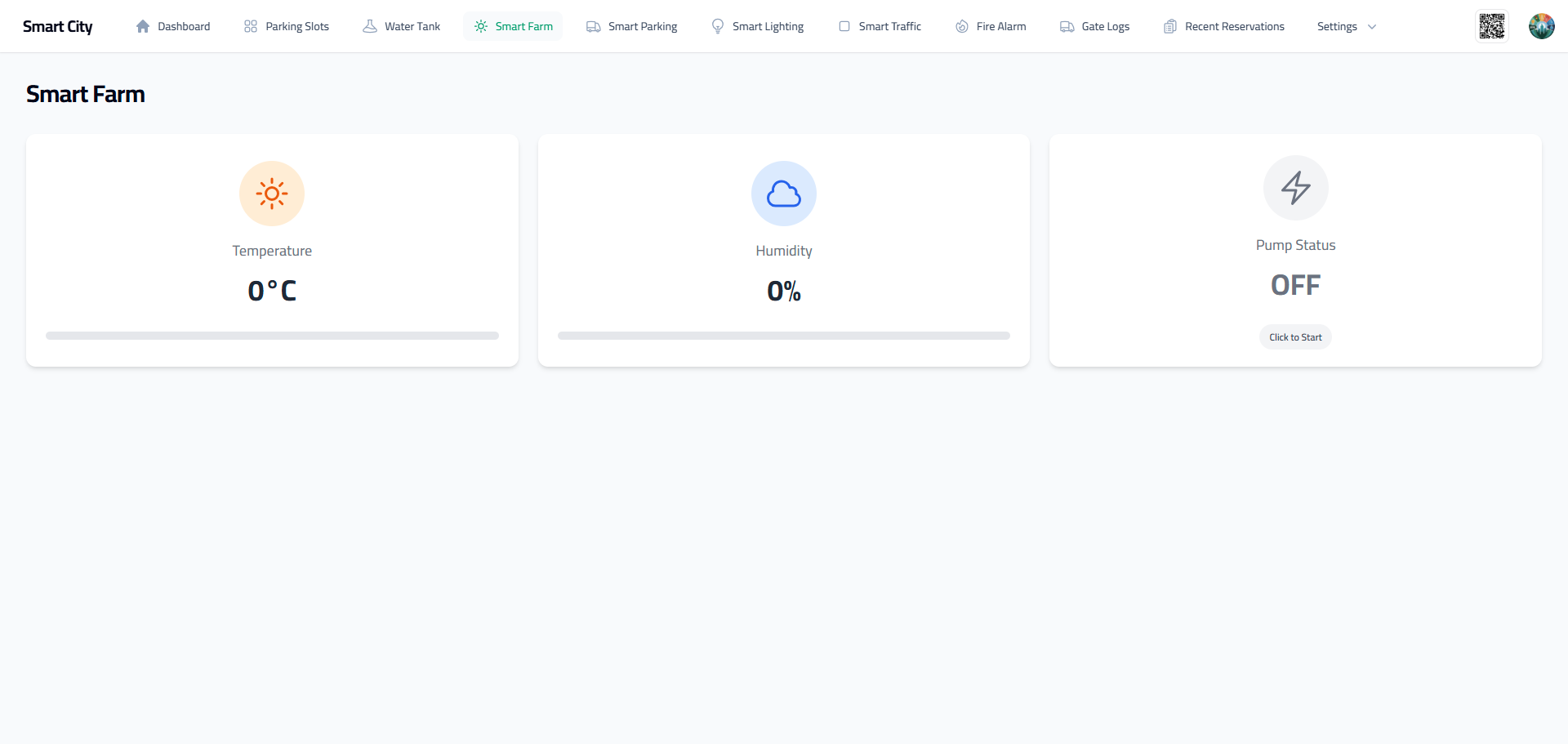The width and height of the screenshot is (1568, 744).
Task: Expand the Settings dropdown chevron
Action: (1372, 27)
